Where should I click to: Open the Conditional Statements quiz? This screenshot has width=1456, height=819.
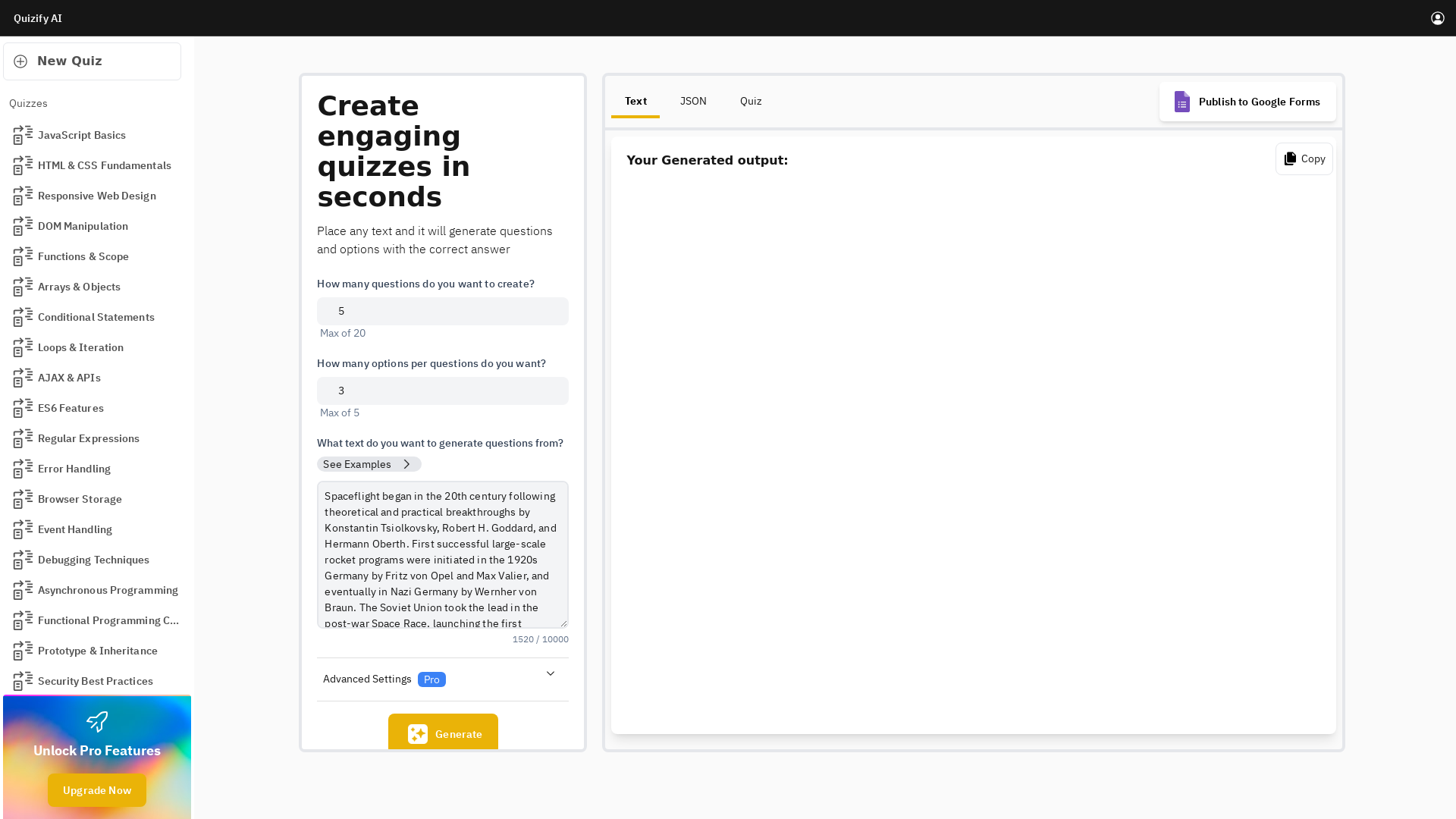pos(96,317)
